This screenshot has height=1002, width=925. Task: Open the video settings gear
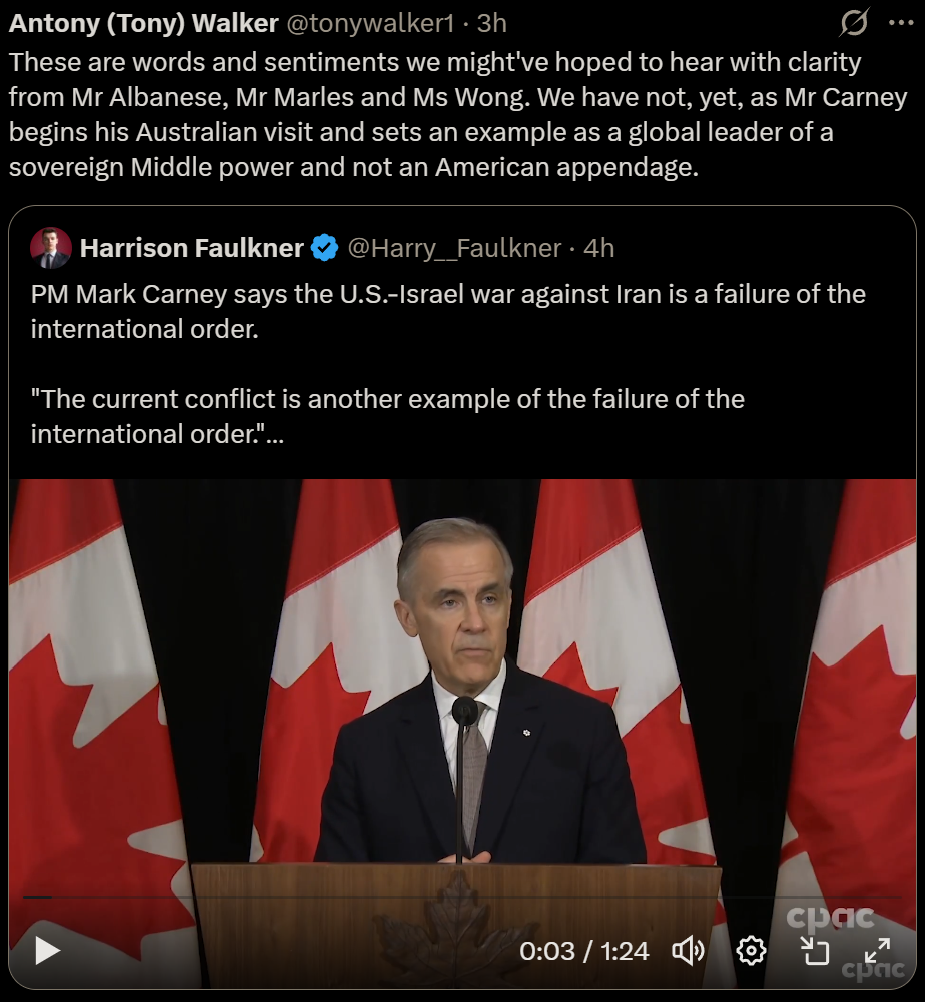[x=751, y=950]
